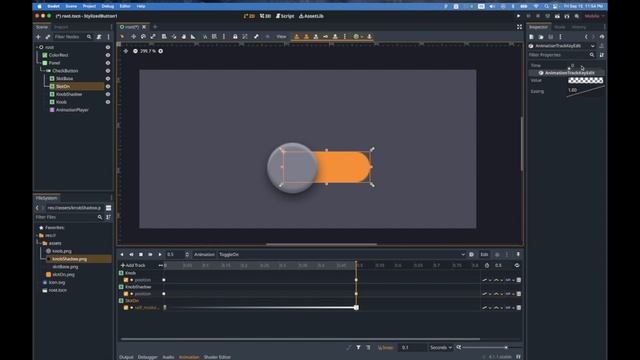Image resolution: width=640 pixels, height=360 pixels.
Task: Click the timeline keyframe at end of SlotOn track
Action: click(x=356, y=307)
